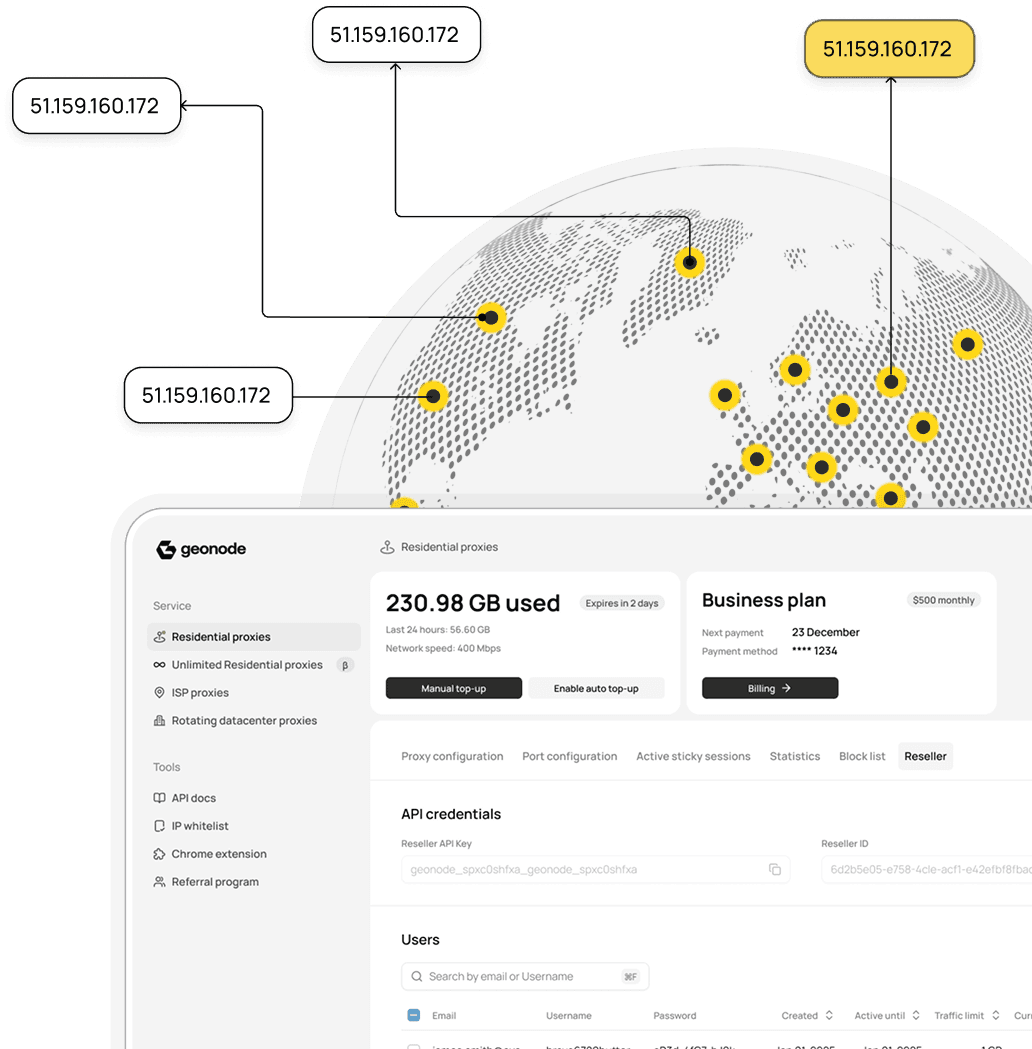Open the Block list tab

(862, 757)
